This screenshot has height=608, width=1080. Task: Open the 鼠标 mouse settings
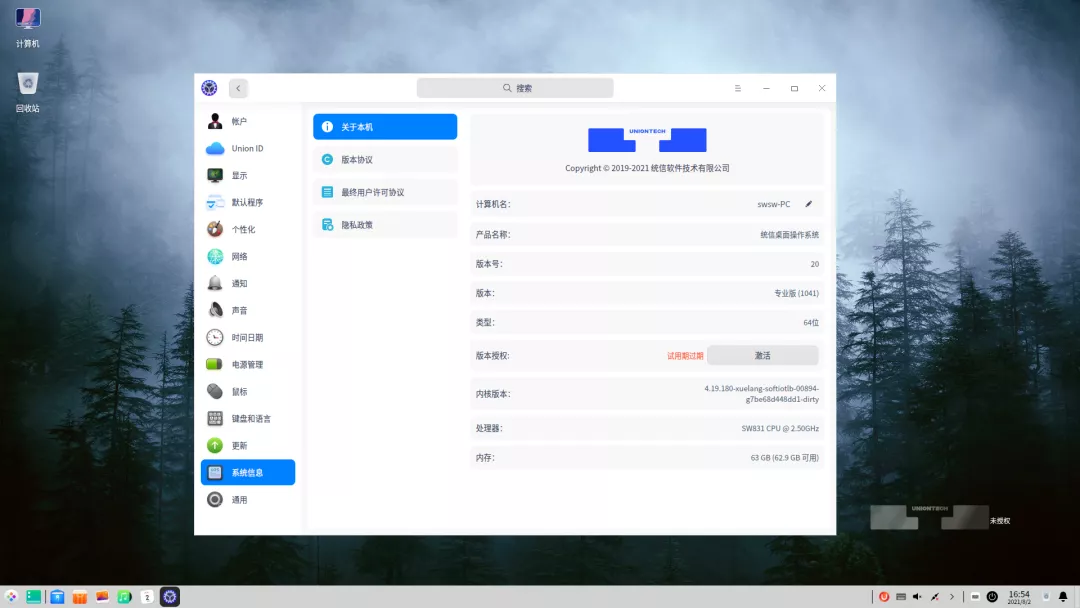248,391
